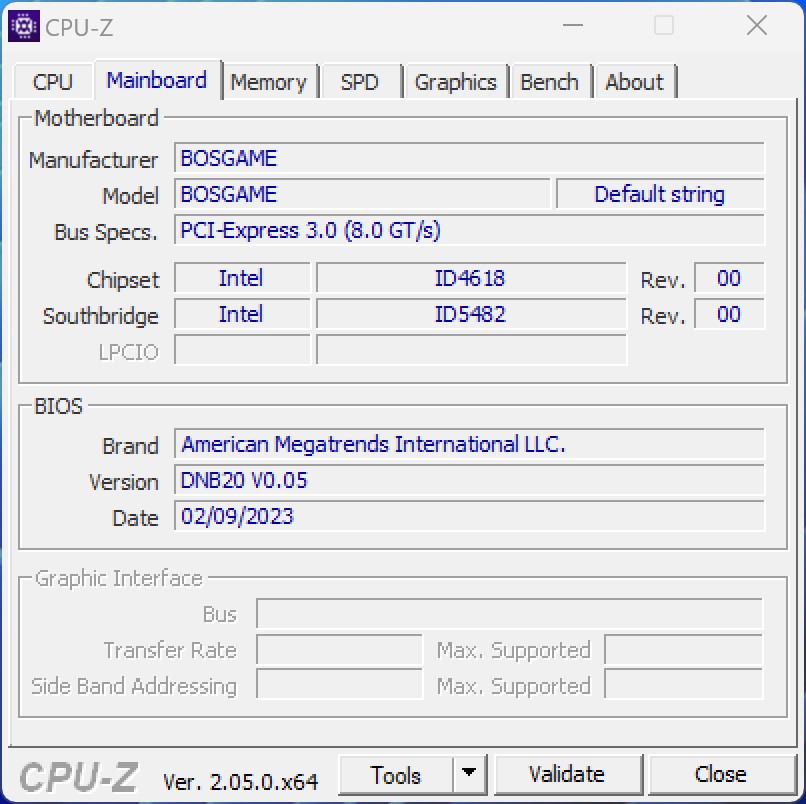Screen dimensions: 806x804
Task: Click the chipset ID4618 value
Action: 471,278
